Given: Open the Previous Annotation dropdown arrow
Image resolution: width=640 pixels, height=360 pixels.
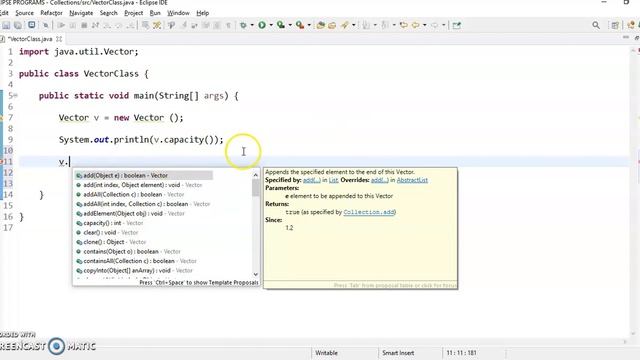Looking at the screenshot, I should click(394, 25).
